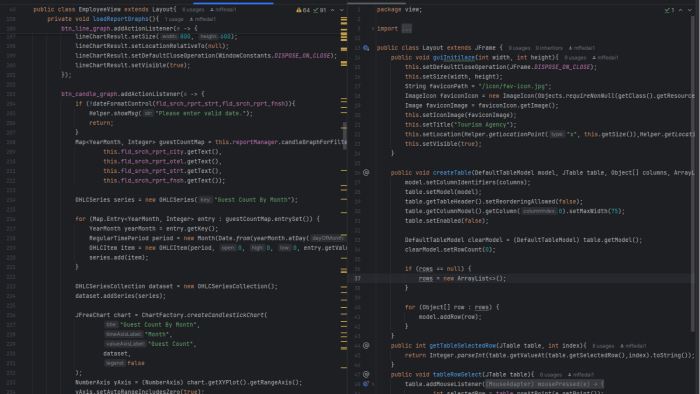Click DISPOSE_ON_CLOSE constant in right editor
The height and width of the screenshot is (394, 700).
click(562, 67)
